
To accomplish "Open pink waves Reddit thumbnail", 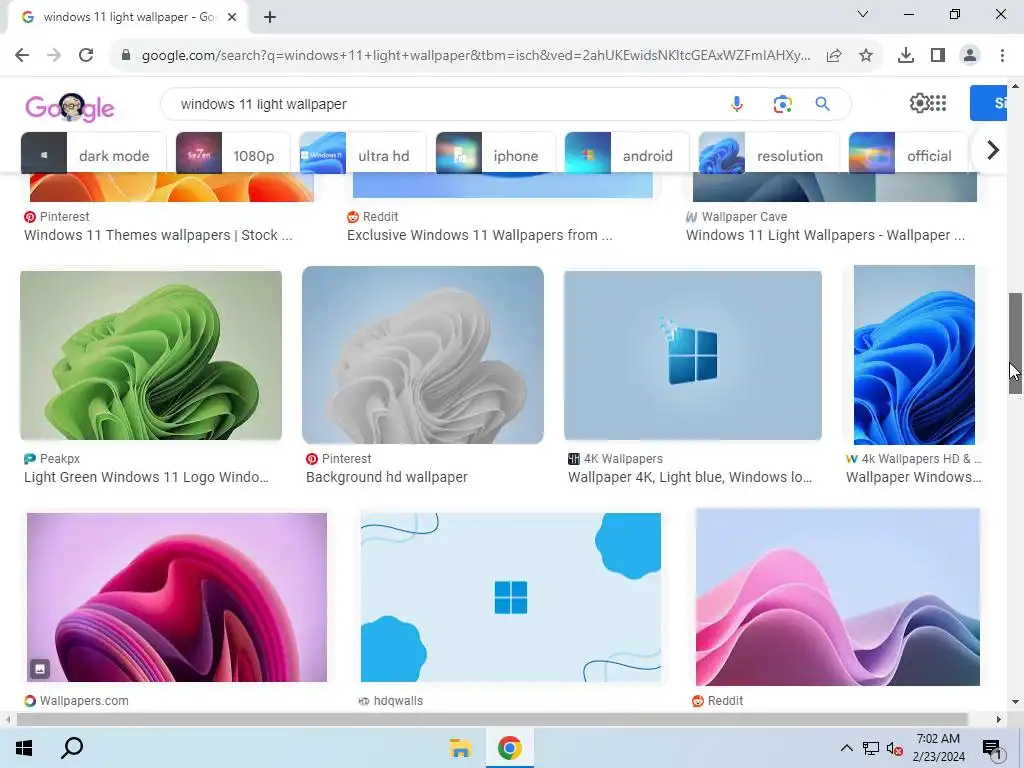I will (838, 598).
